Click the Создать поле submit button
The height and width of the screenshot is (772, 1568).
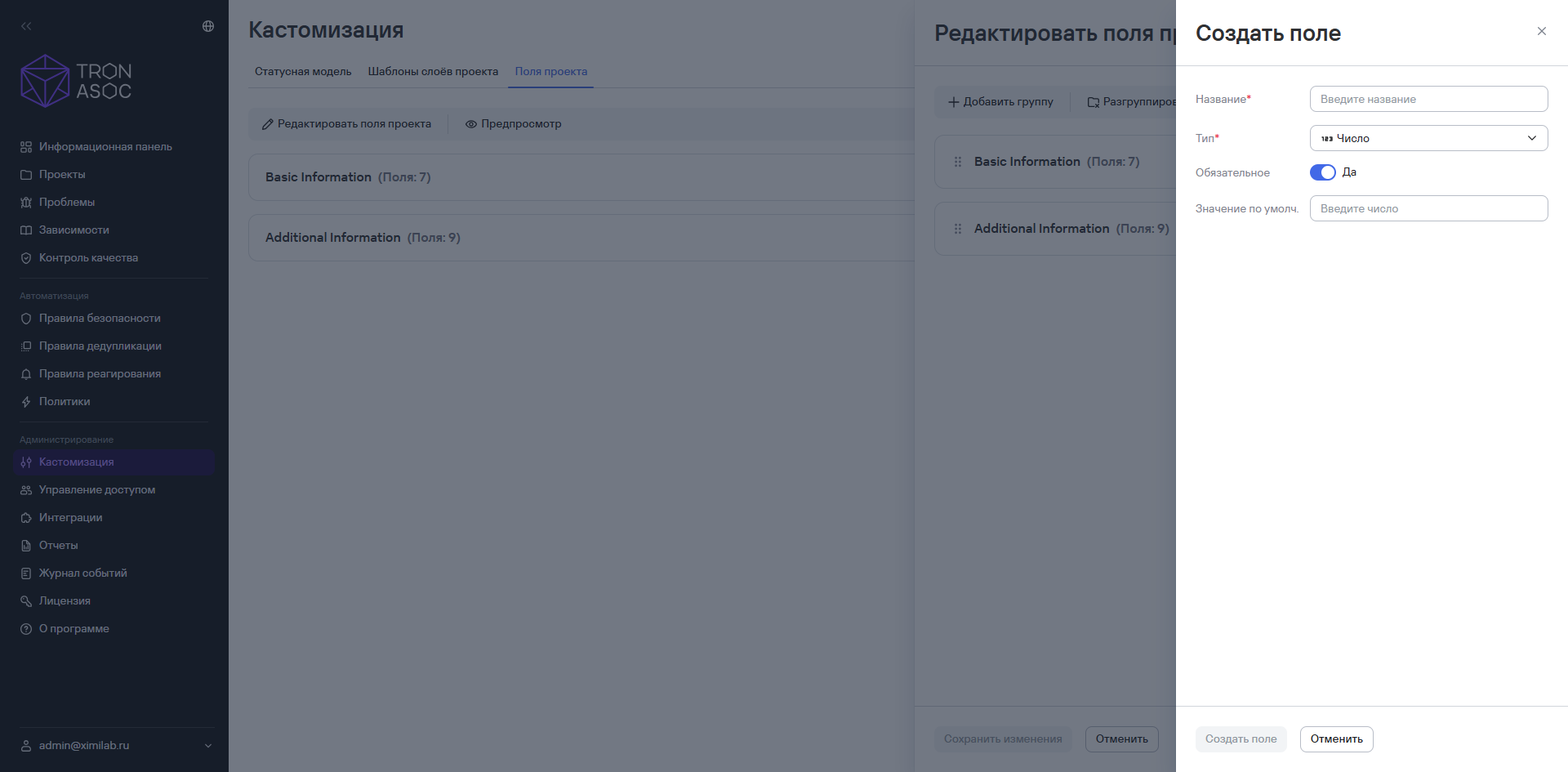(x=1241, y=739)
